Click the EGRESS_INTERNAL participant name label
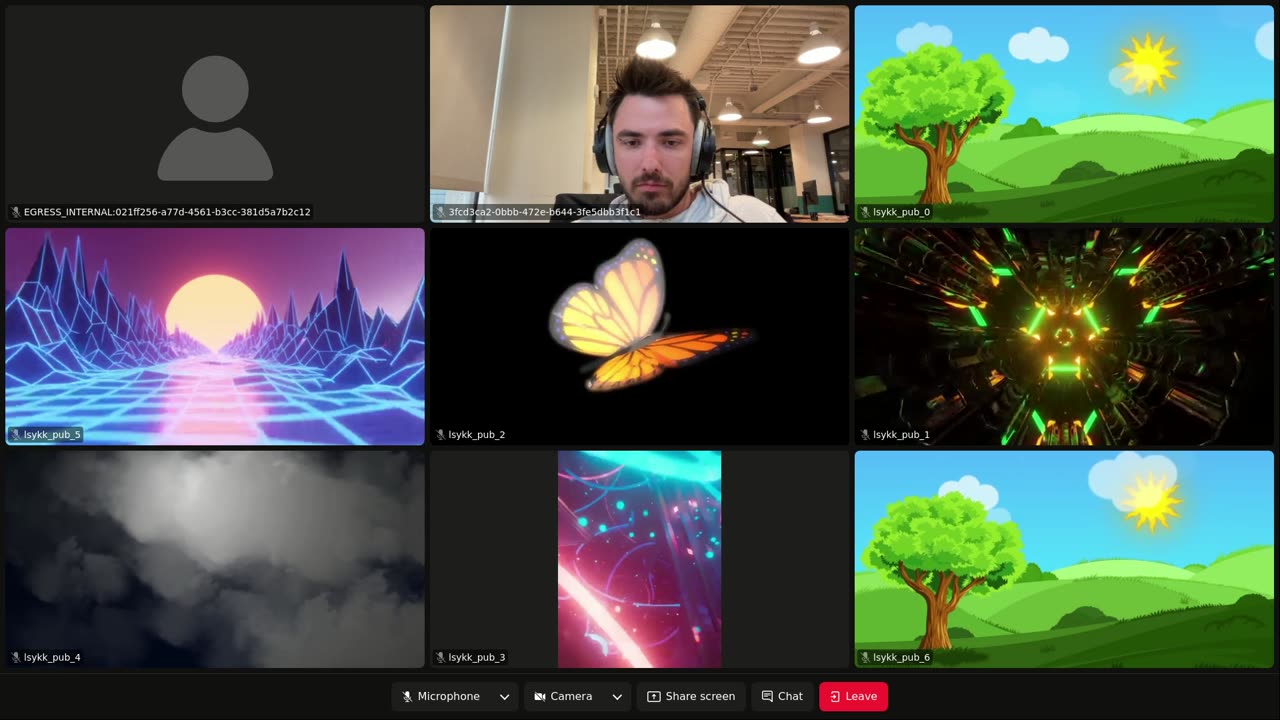Image resolution: width=1280 pixels, height=720 pixels. [x=167, y=212]
